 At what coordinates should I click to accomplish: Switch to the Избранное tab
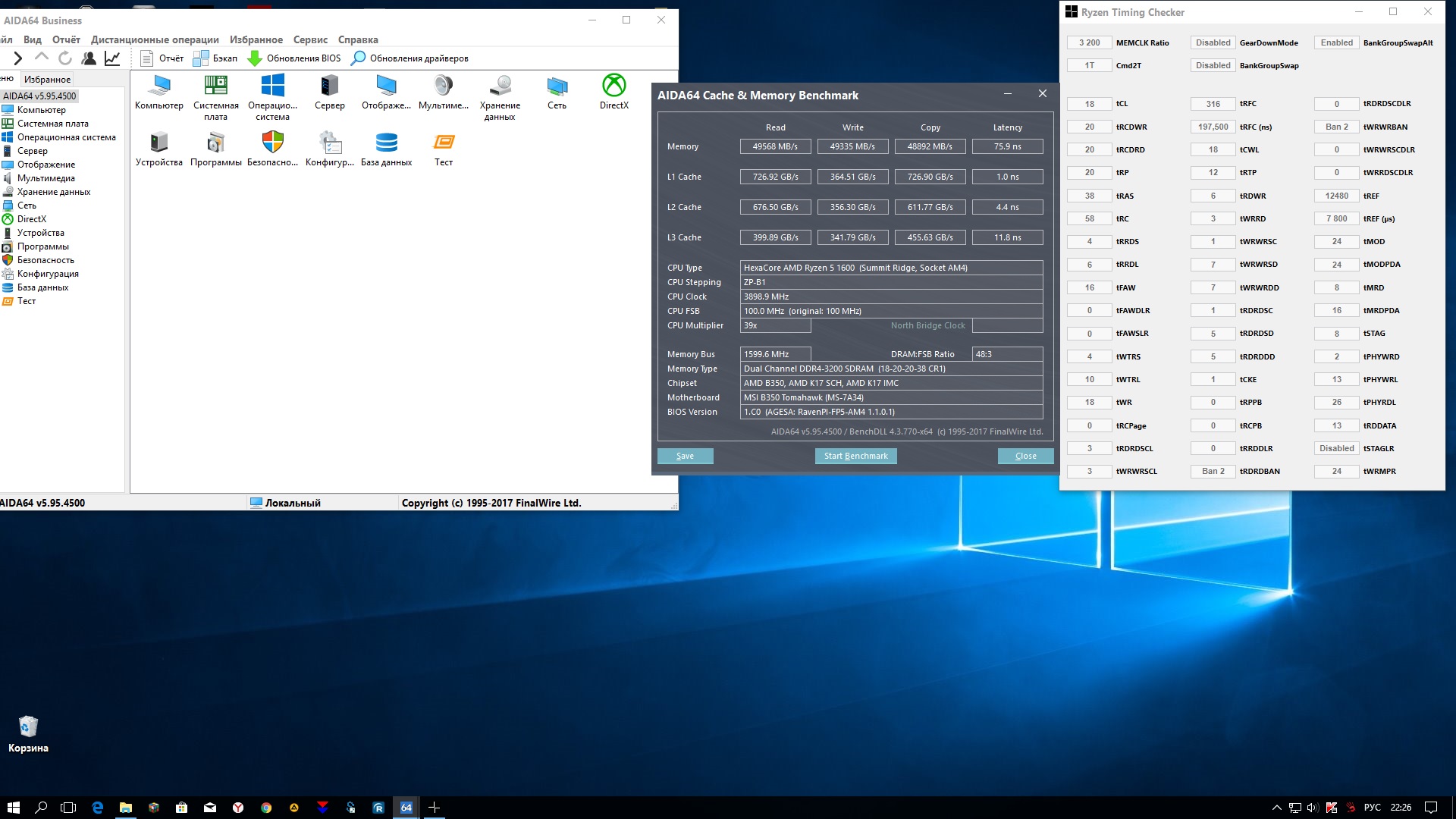(47, 79)
